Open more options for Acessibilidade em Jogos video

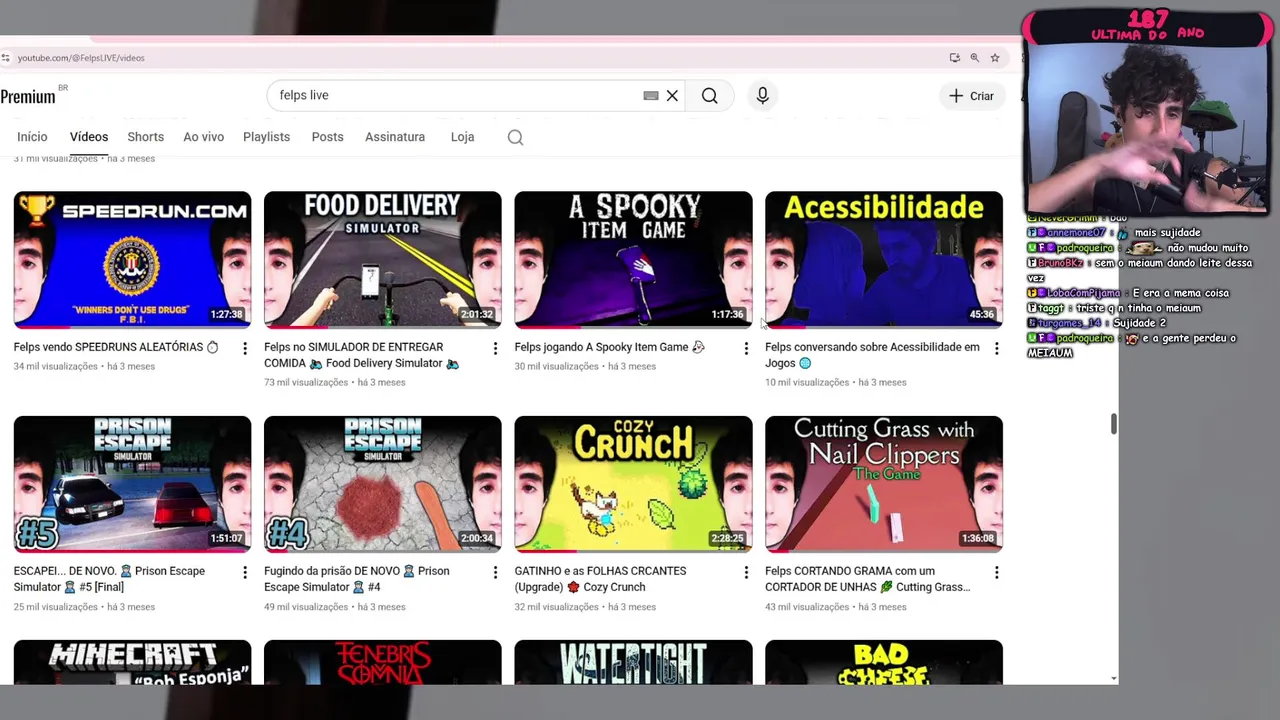click(996, 348)
